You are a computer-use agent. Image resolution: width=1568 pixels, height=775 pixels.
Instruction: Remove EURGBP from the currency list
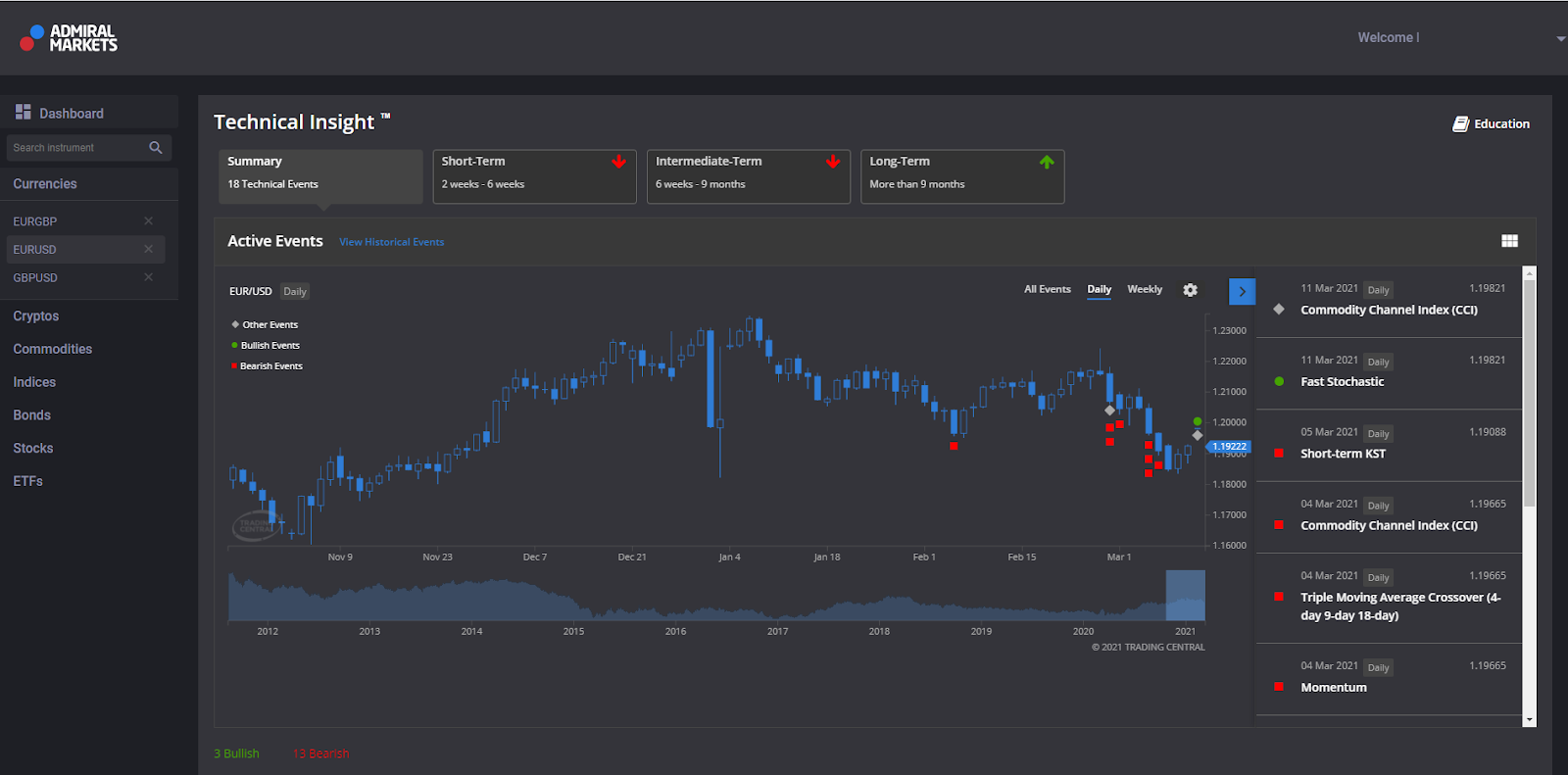pyautogui.click(x=149, y=221)
